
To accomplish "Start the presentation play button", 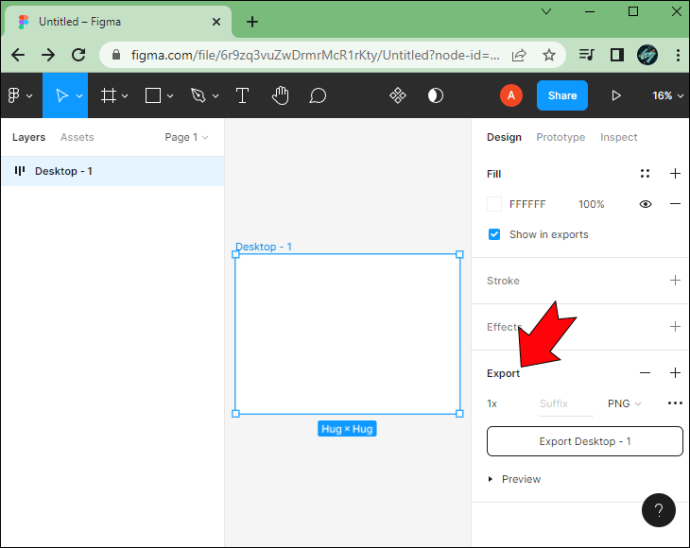I will 616,96.
